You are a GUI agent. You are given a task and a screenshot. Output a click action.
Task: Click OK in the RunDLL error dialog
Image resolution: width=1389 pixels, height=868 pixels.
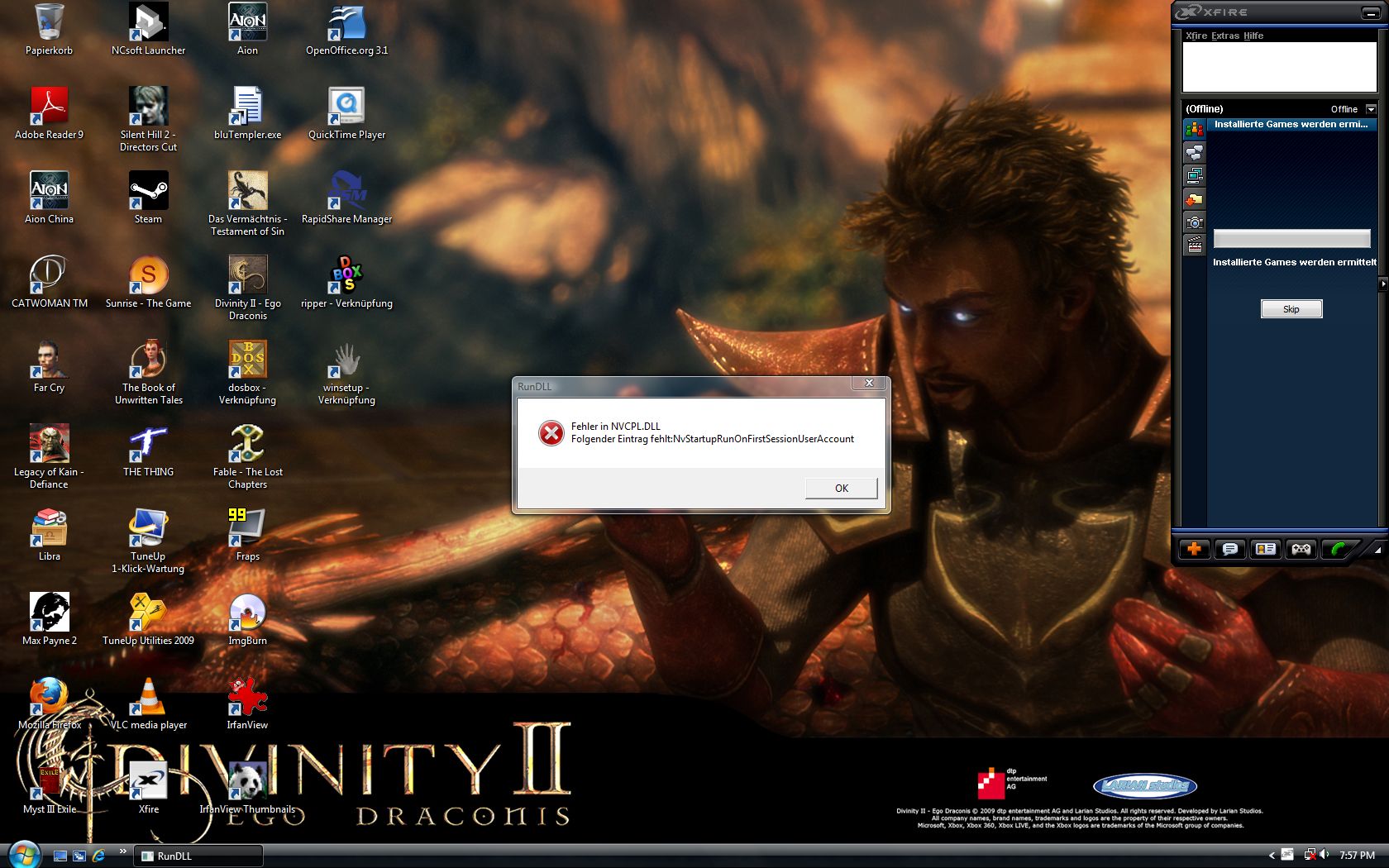pyautogui.click(x=841, y=488)
